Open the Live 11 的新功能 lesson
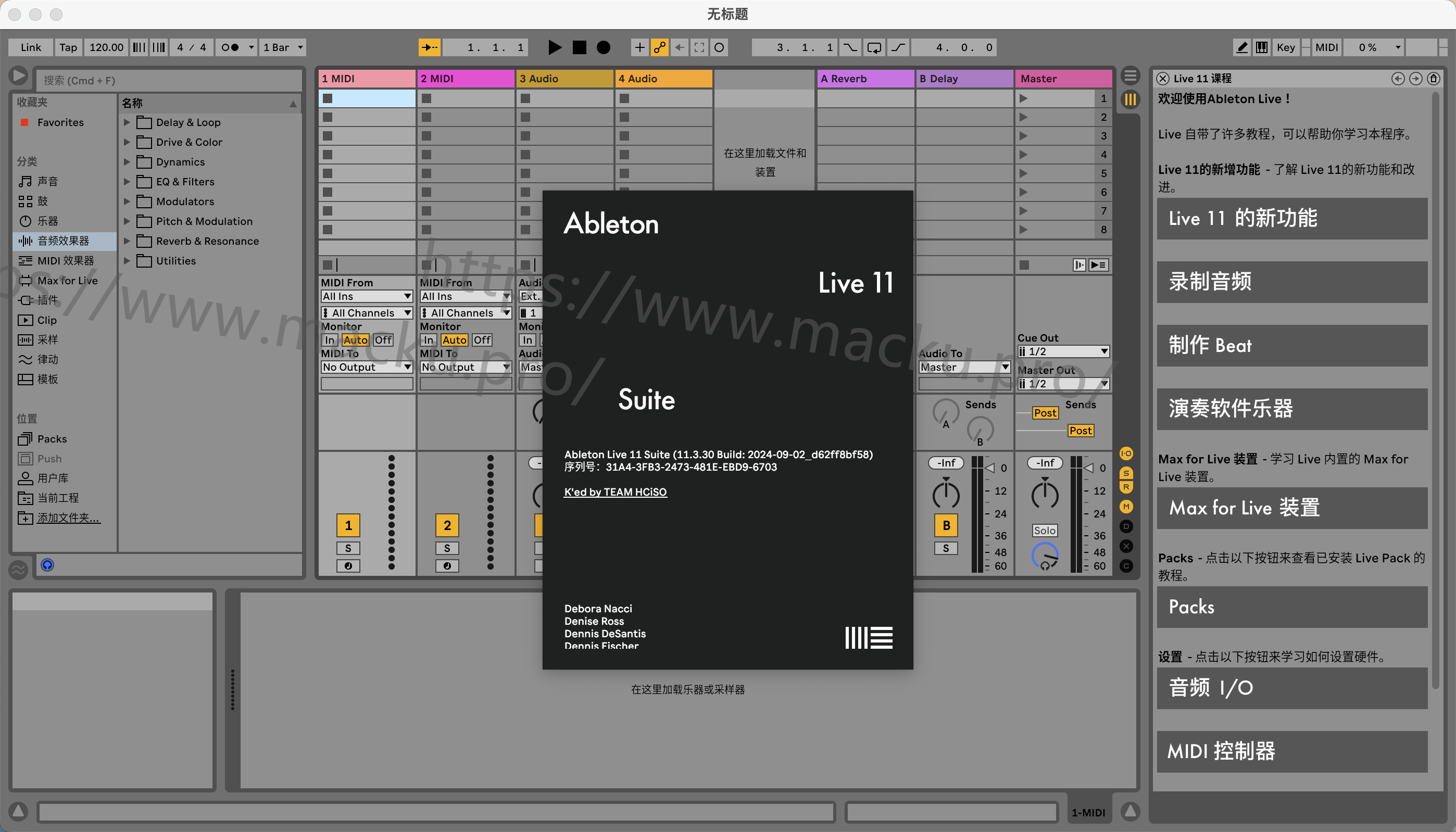 pyautogui.click(x=1291, y=218)
